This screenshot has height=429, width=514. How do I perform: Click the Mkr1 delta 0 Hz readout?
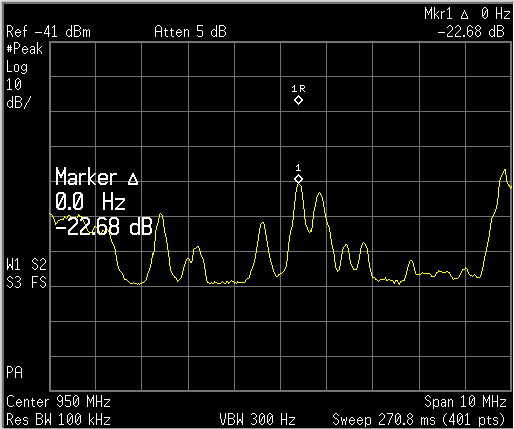pos(467,14)
